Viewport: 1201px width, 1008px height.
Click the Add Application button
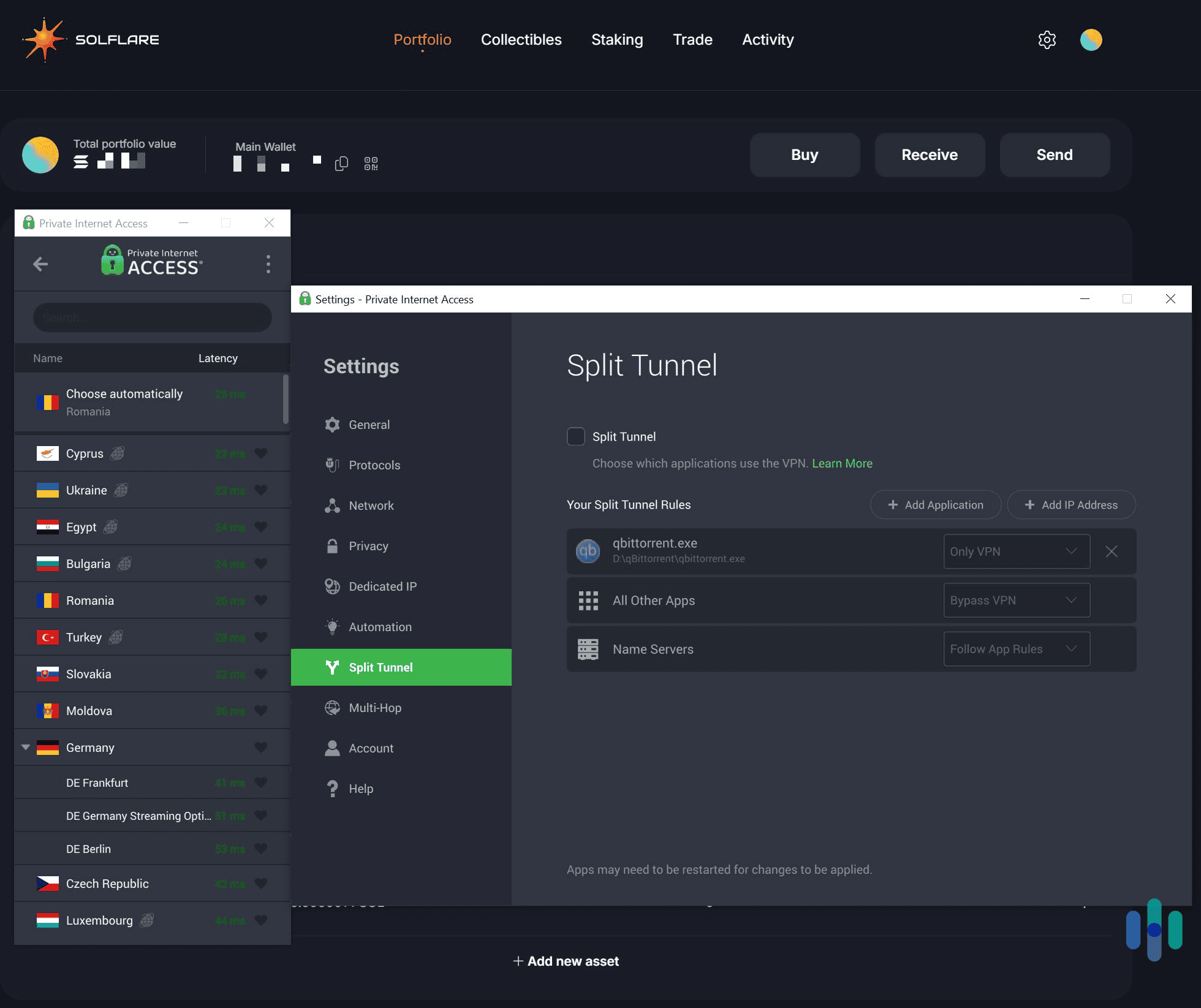coord(935,504)
